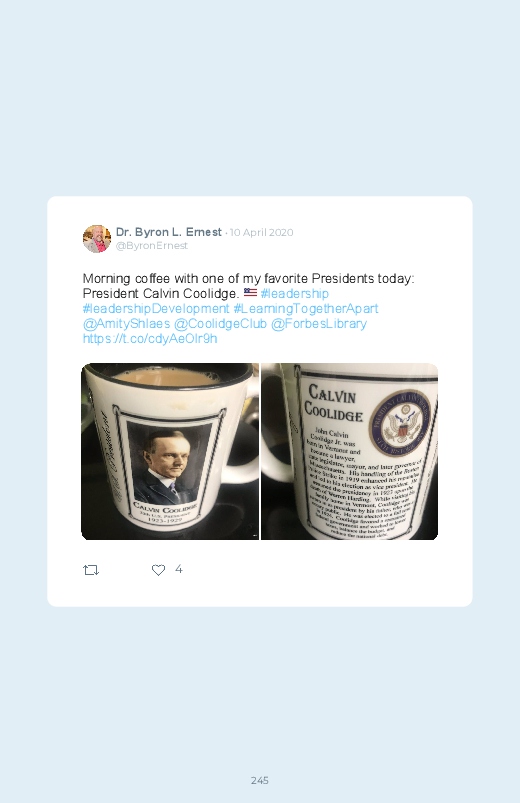Follow the t.co/cdyAeOlr9h link
Image resolution: width=520 pixels, height=803 pixels.
[150, 339]
